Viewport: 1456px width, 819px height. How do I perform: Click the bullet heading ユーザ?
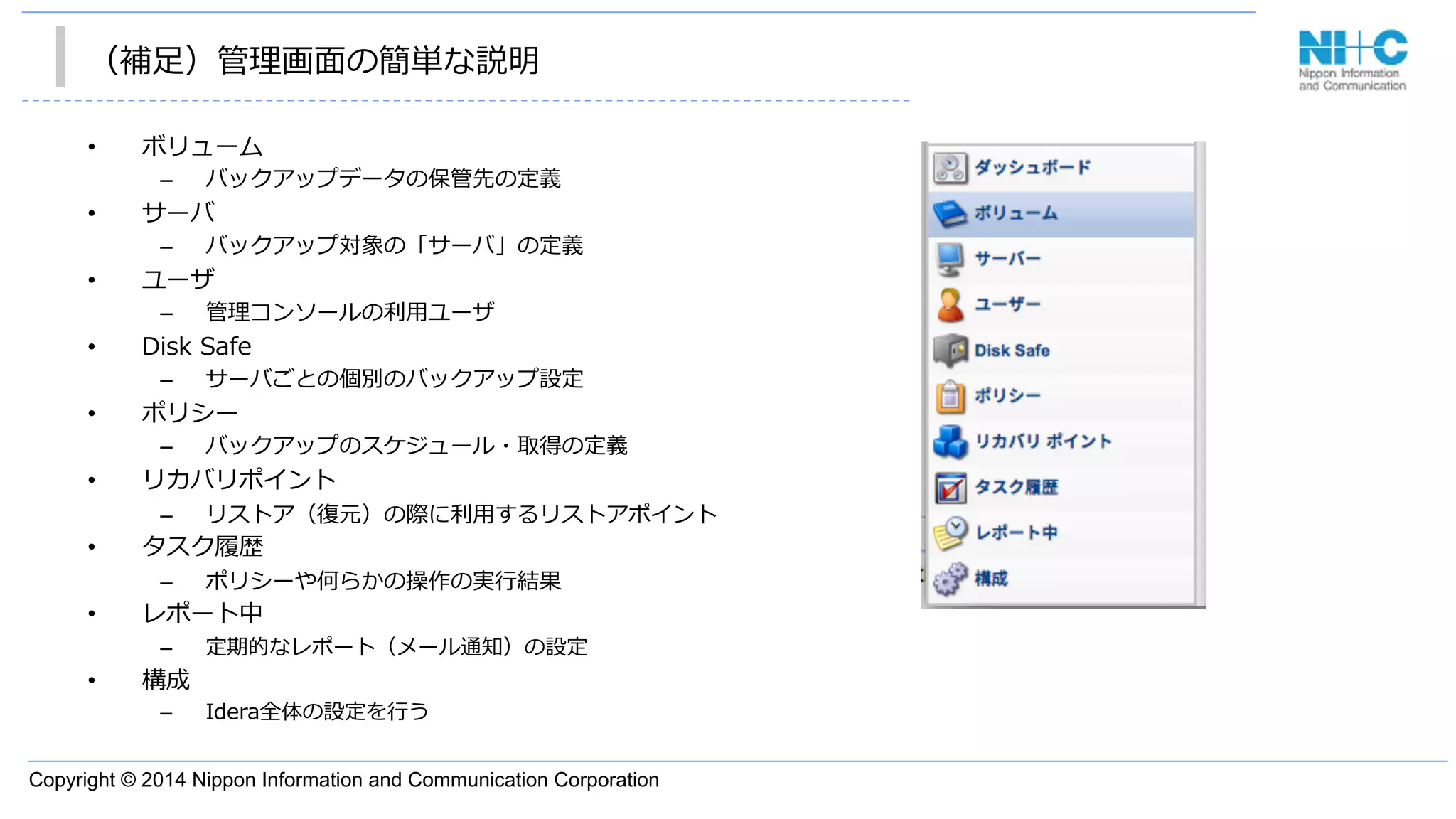(x=178, y=279)
